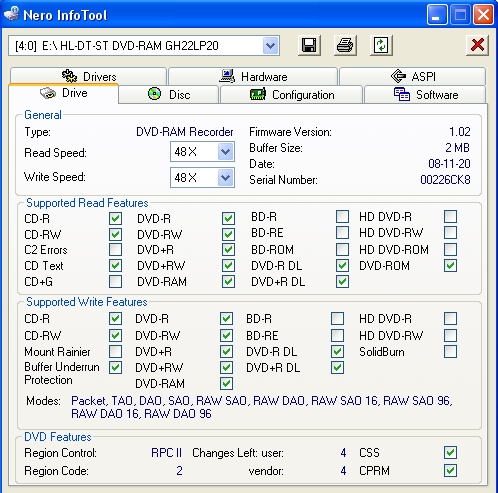Toggle the C2 Errors read checkbox
The height and width of the screenshot is (493, 498).
115,249
